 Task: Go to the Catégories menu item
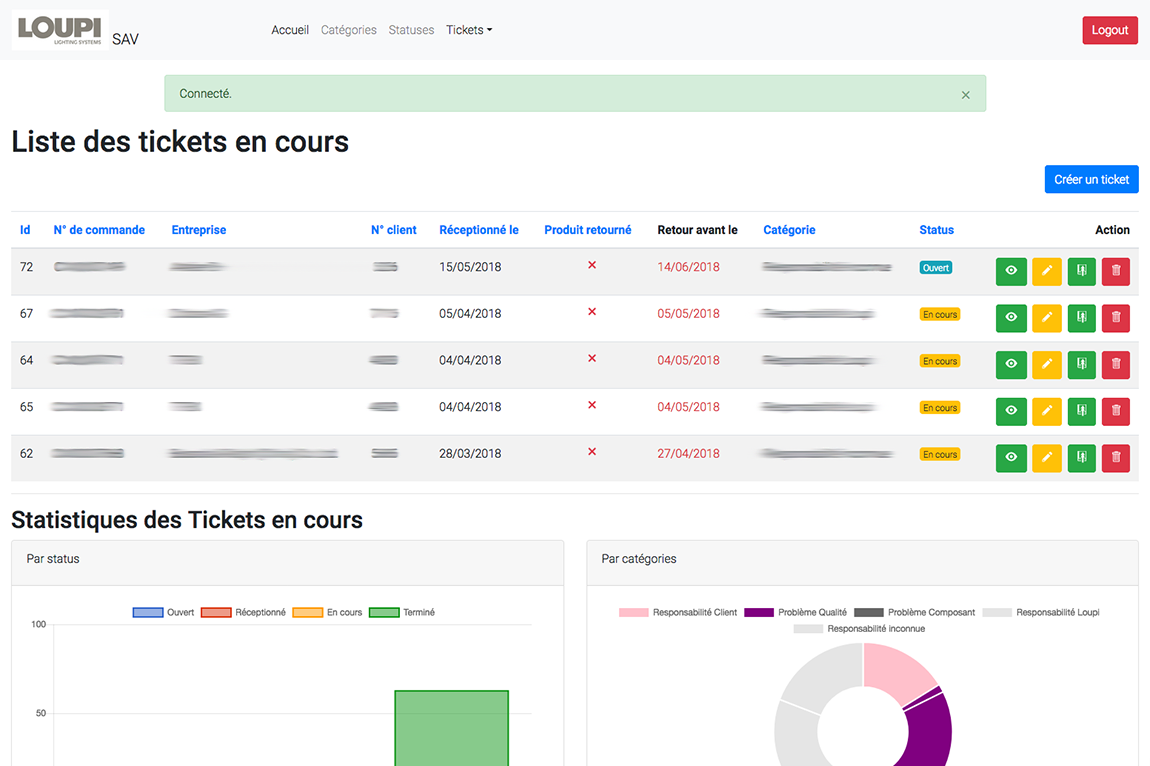348,30
